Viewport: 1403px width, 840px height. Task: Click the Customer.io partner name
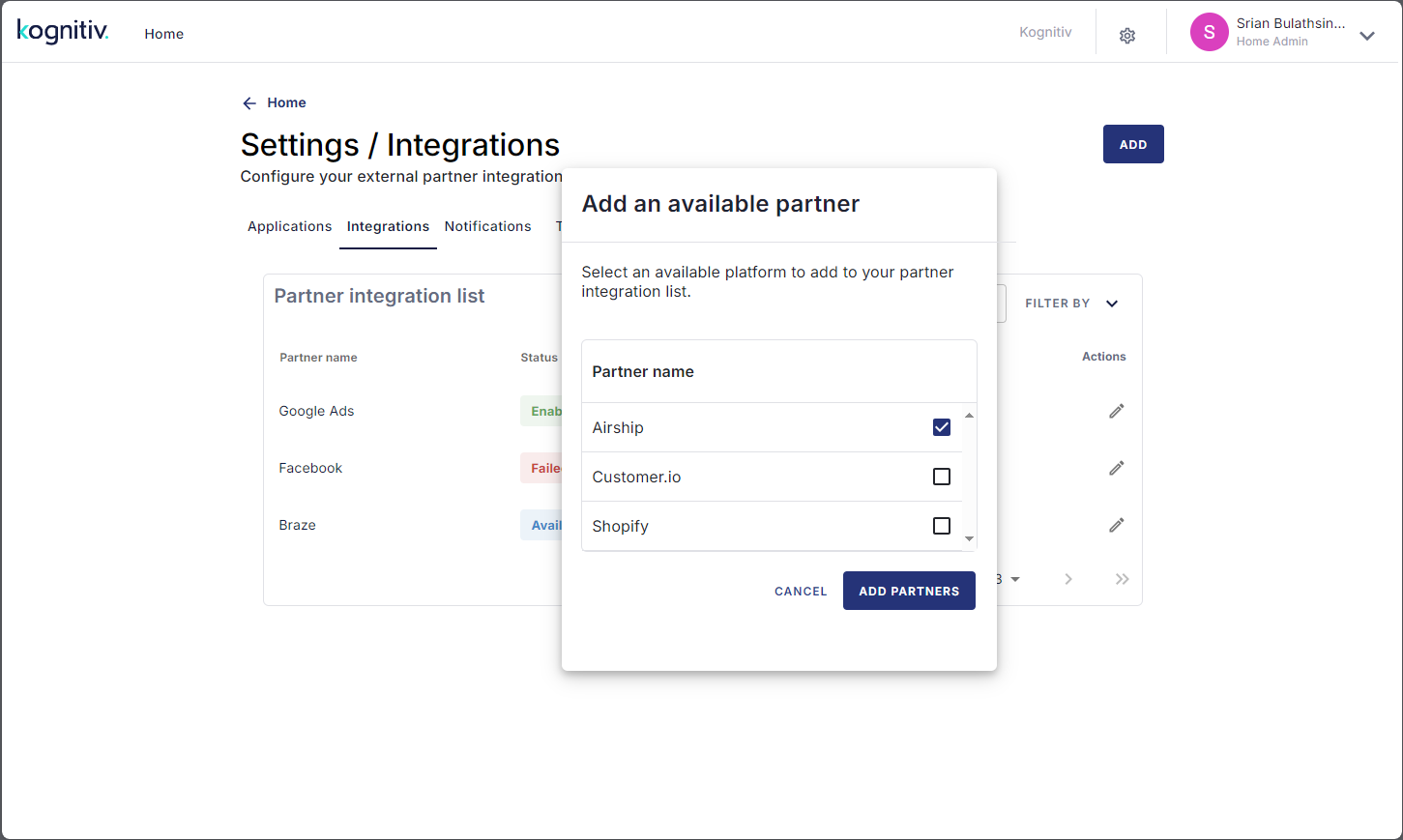(636, 477)
